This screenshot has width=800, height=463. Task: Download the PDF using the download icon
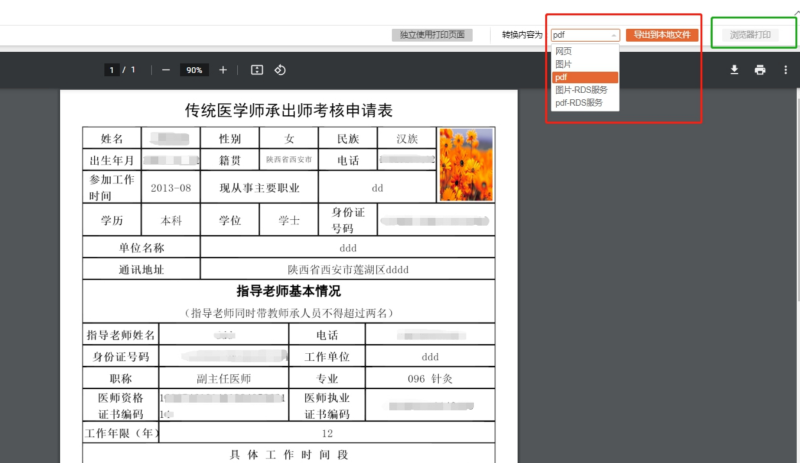[734, 70]
